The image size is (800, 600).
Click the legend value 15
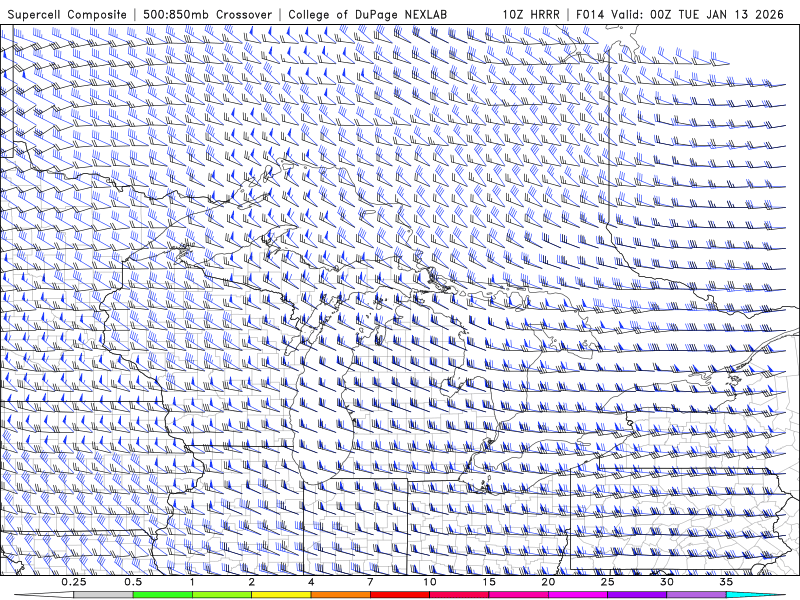point(489,582)
